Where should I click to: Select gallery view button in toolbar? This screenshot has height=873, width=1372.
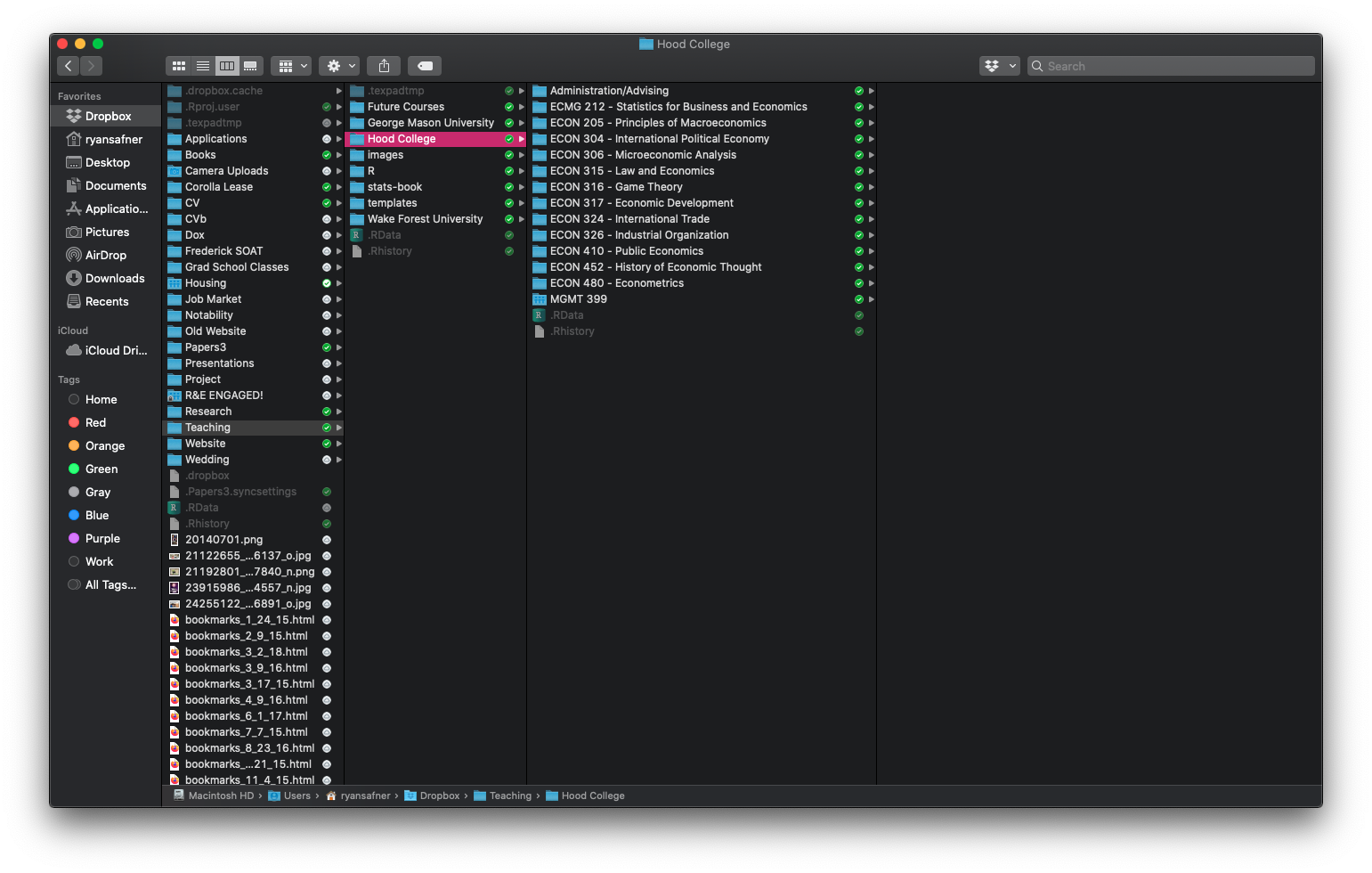(x=251, y=66)
